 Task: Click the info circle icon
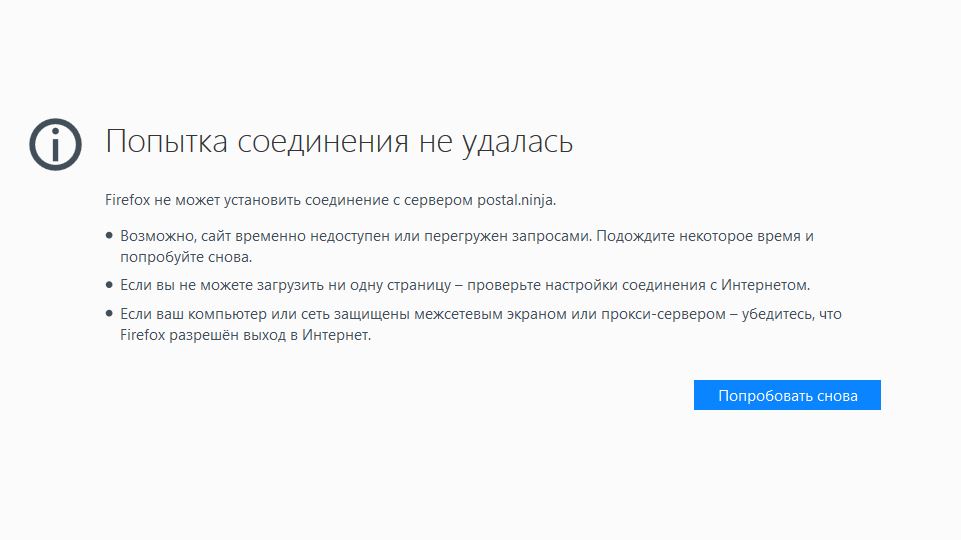(55, 144)
